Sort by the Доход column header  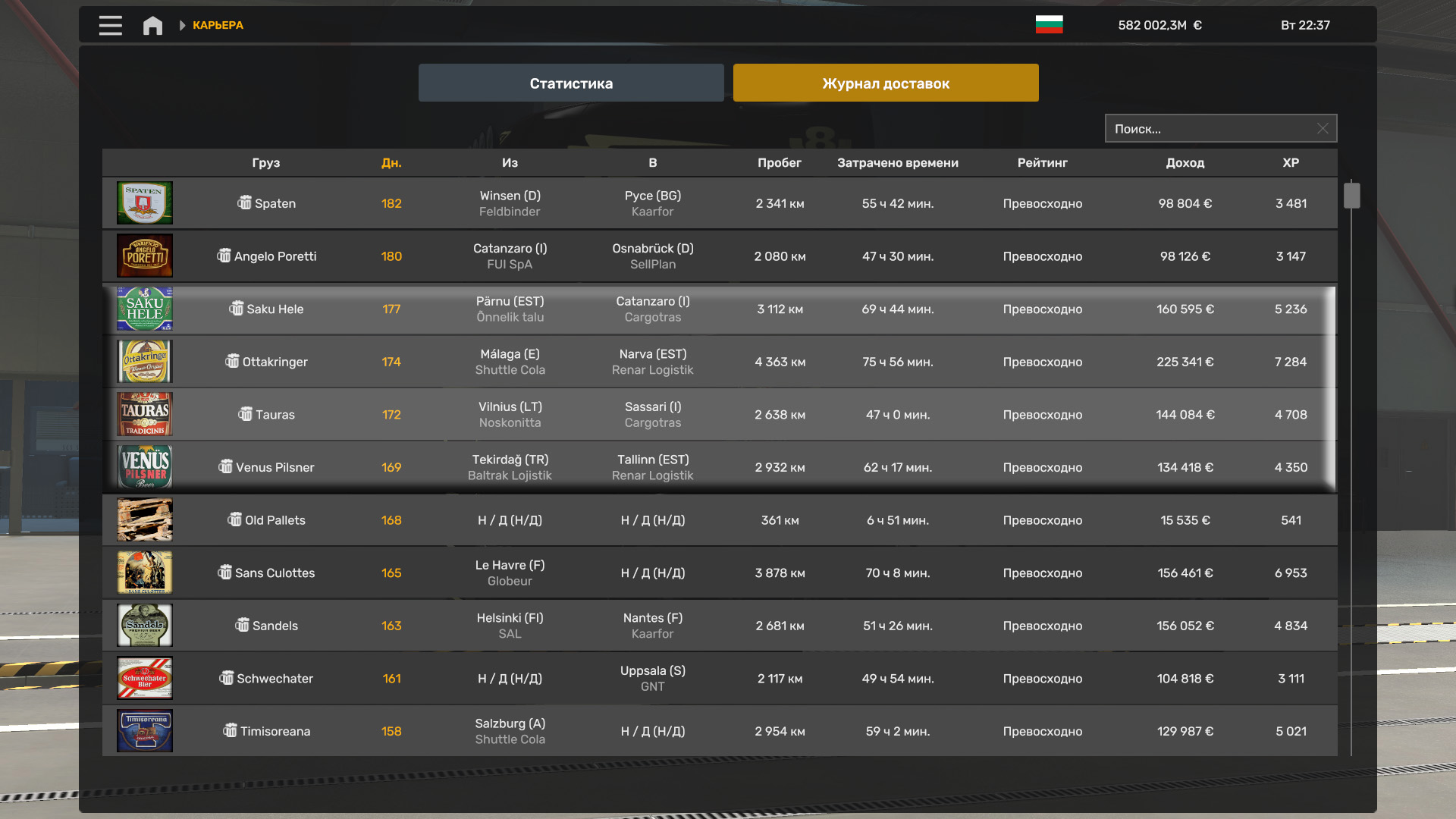point(1185,162)
